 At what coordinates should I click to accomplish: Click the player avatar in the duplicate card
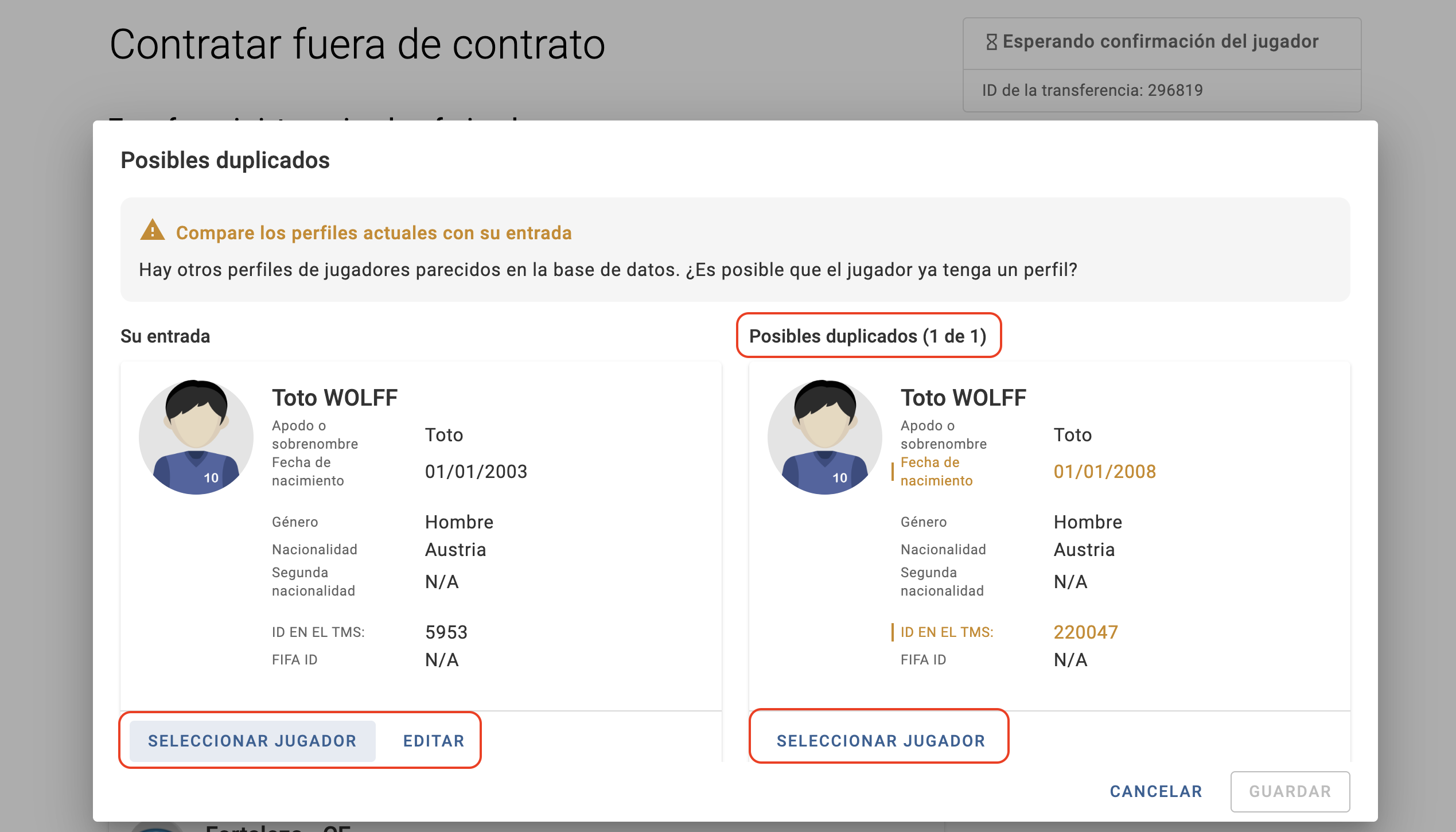tap(825, 437)
